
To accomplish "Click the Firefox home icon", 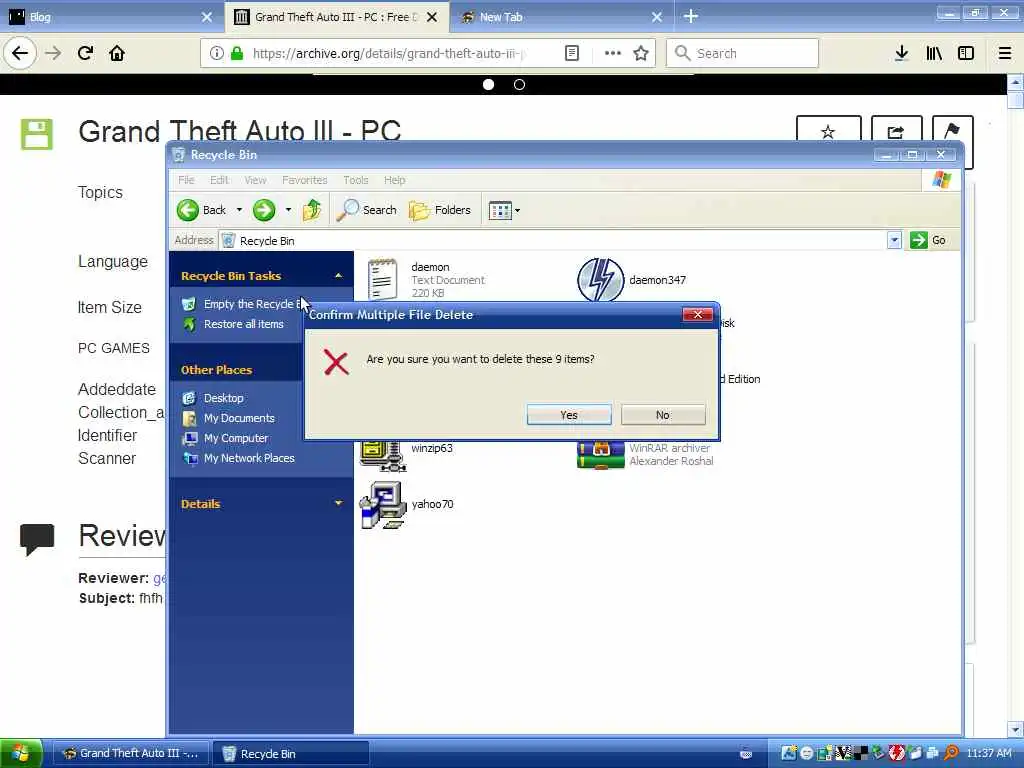I will [x=117, y=53].
